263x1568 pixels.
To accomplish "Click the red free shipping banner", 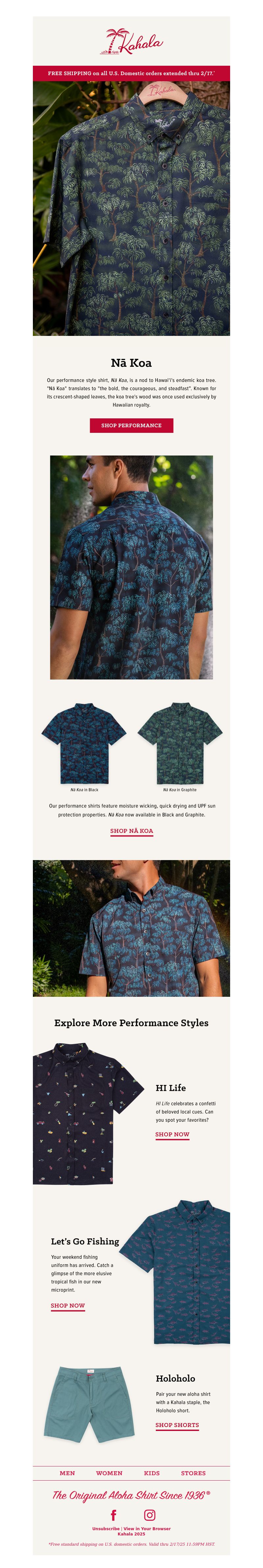I will [x=131, y=73].
